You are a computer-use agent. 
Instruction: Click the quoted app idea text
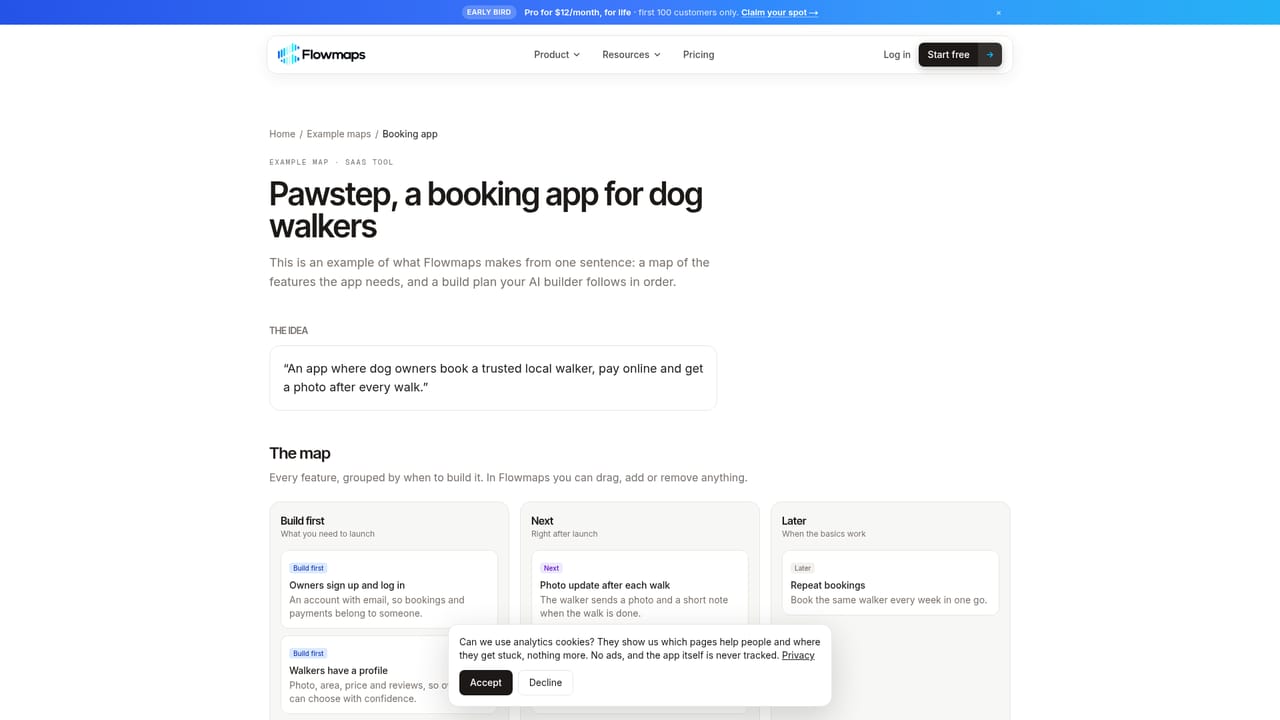pos(493,378)
